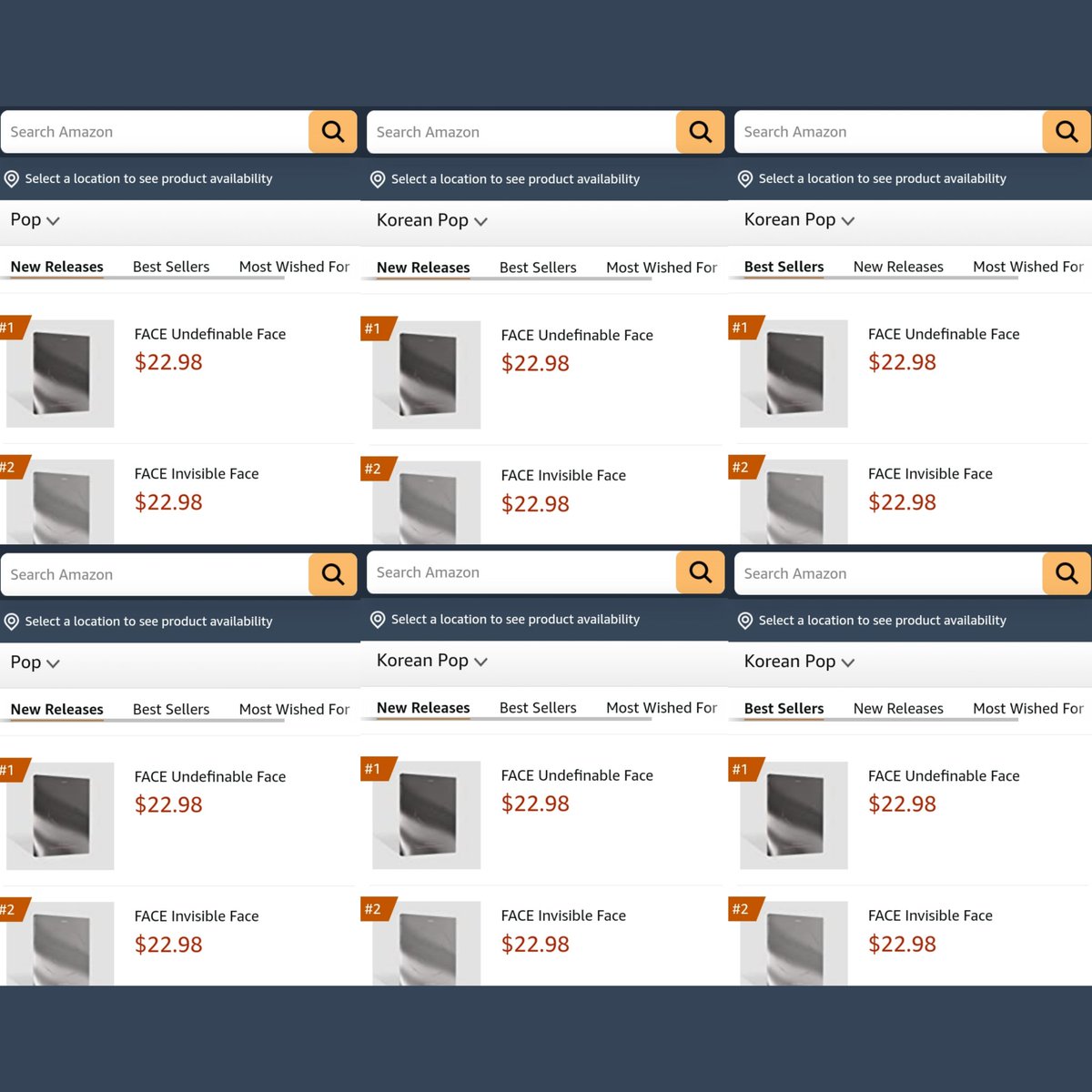Focus Search Amazon field in upper Korean Pop Best Sellers panel

pyautogui.click(x=889, y=132)
